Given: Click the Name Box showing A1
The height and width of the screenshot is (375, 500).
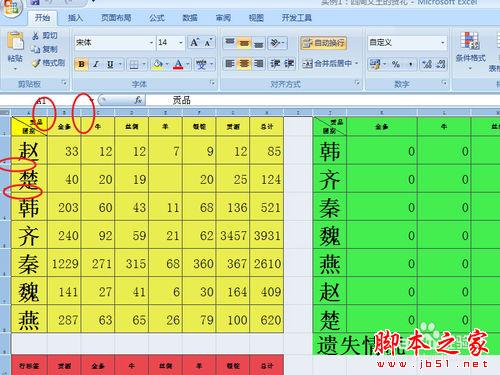Looking at the screenshot, I should tap(45, 100).
